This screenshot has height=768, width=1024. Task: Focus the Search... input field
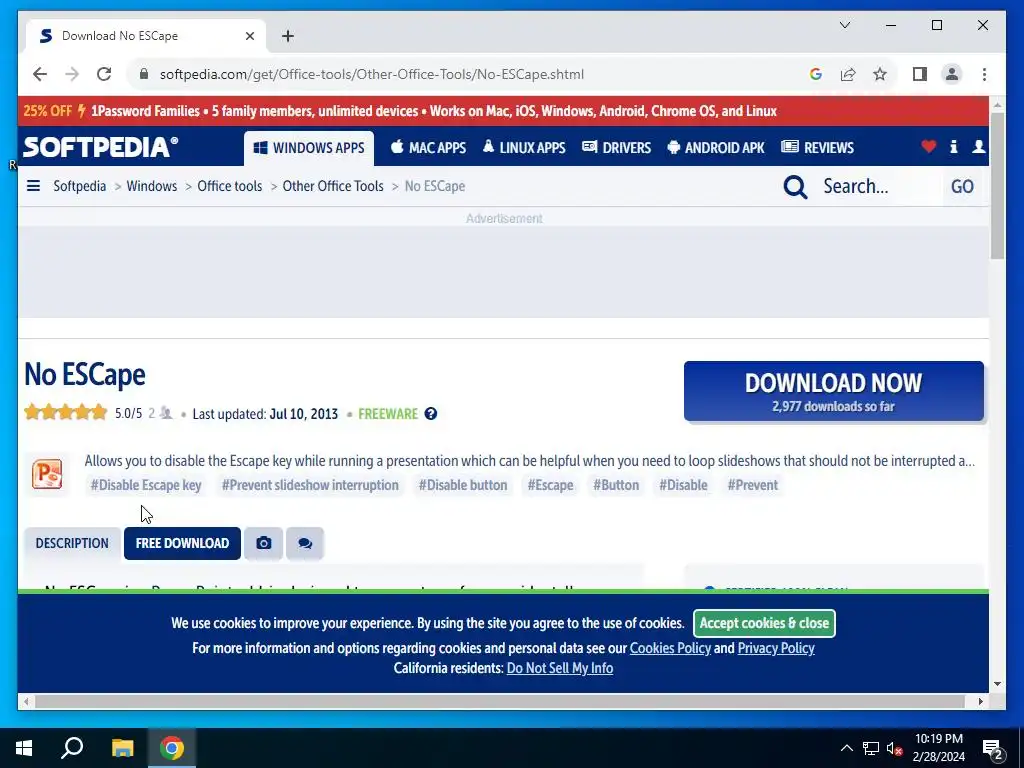(878, 186)
